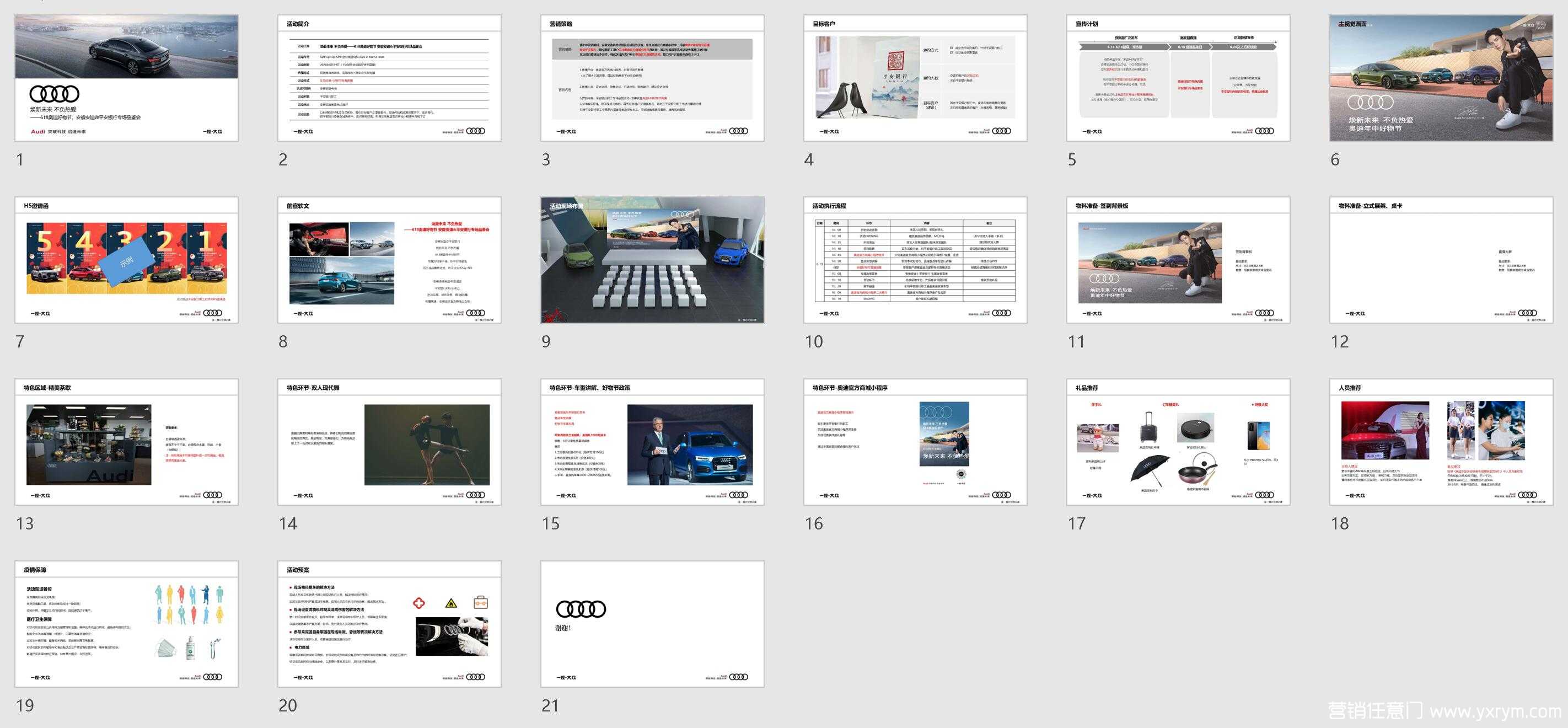Select the 特色环节-奥迪官方商城小程序 slide
This screenshot has height=728, width=1568.
click(915, 442)
